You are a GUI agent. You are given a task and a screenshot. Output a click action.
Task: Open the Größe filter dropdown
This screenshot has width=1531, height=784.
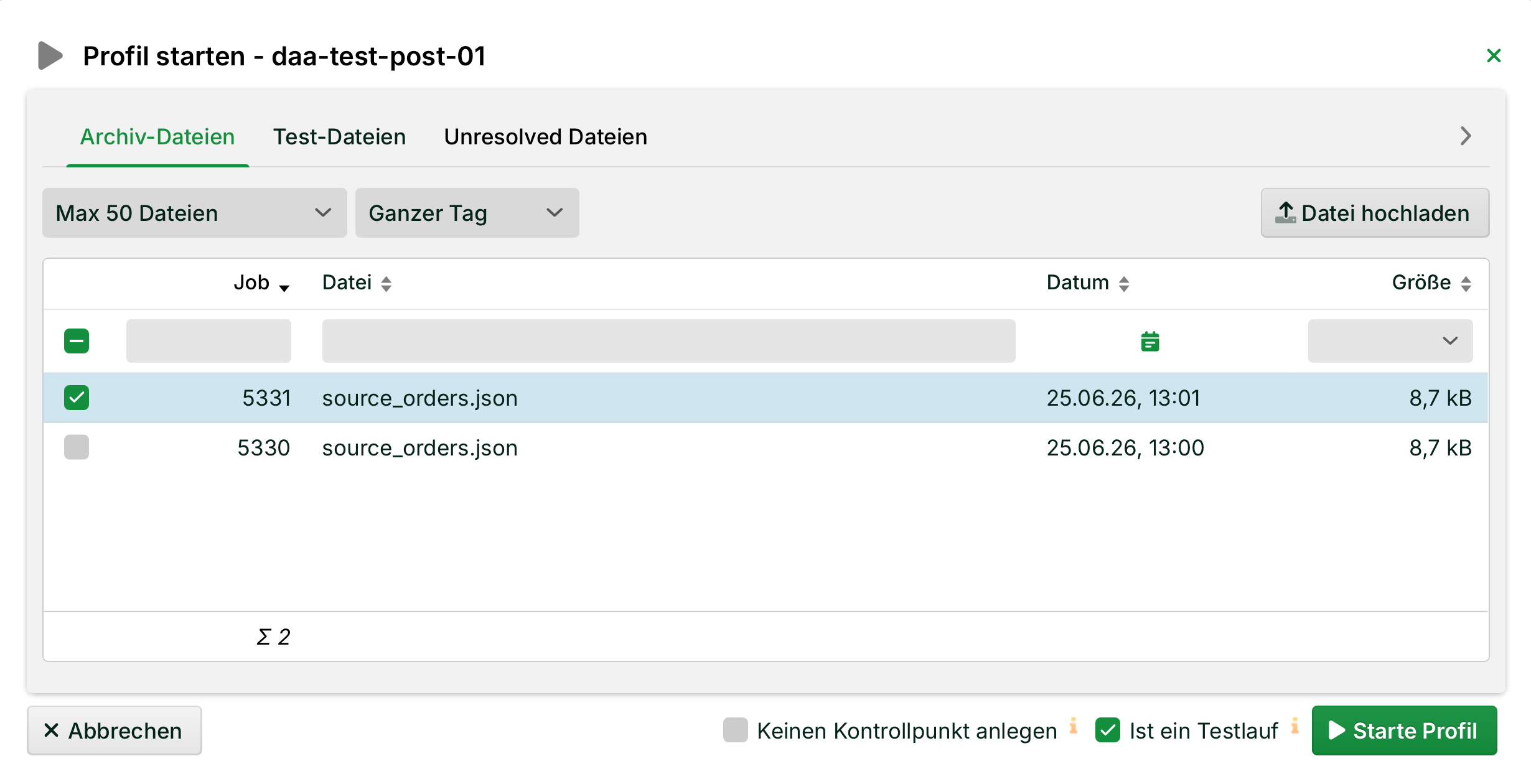pos(1390,341)
